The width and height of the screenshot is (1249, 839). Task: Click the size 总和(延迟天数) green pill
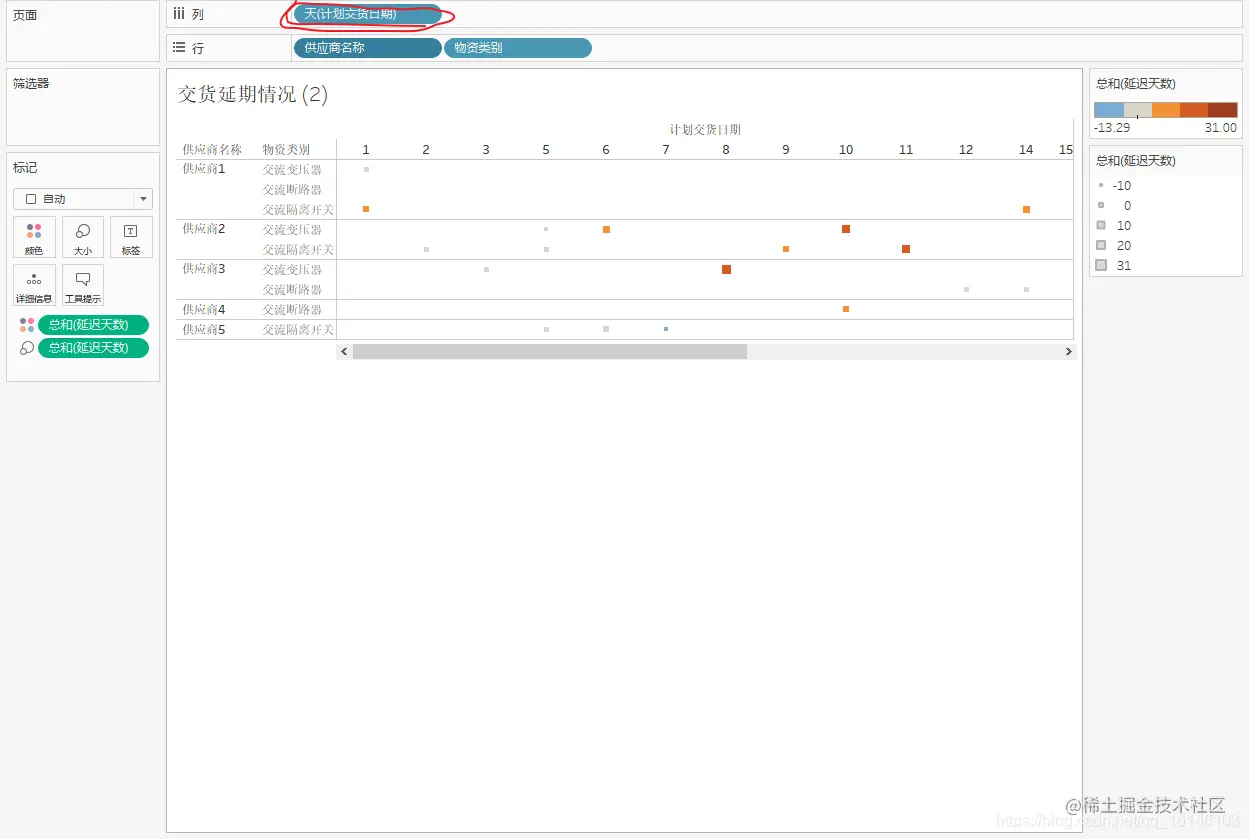[93, 348]
